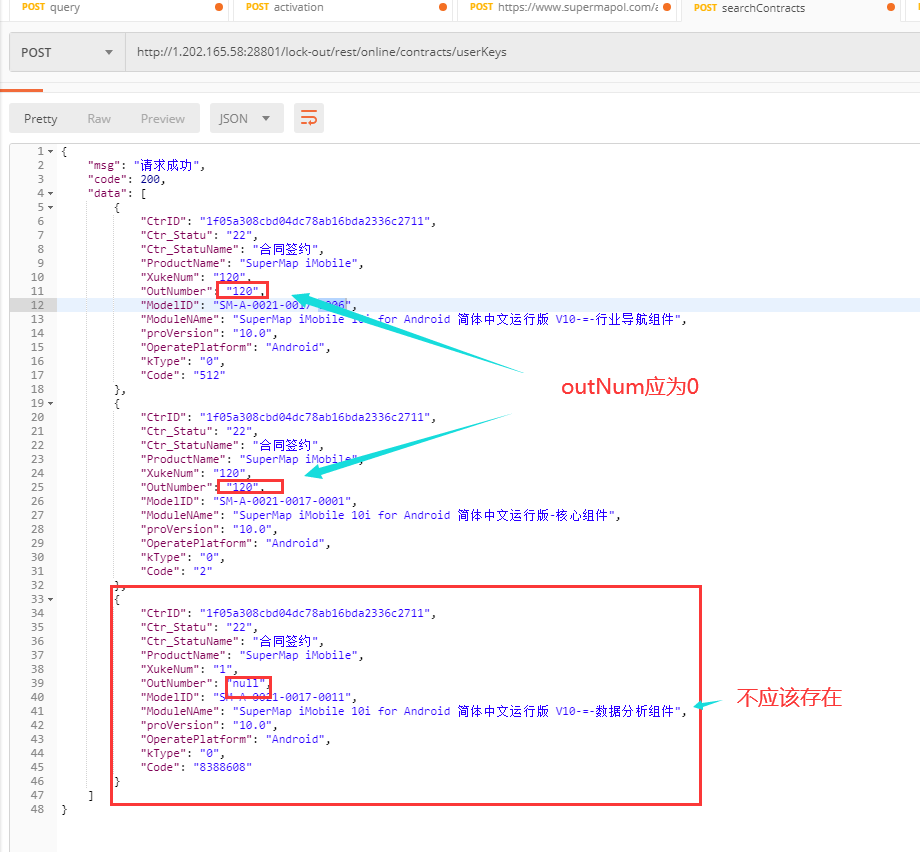Collapse second data object at line 19
Screen dimensions: 920x852
pos(51,403)
